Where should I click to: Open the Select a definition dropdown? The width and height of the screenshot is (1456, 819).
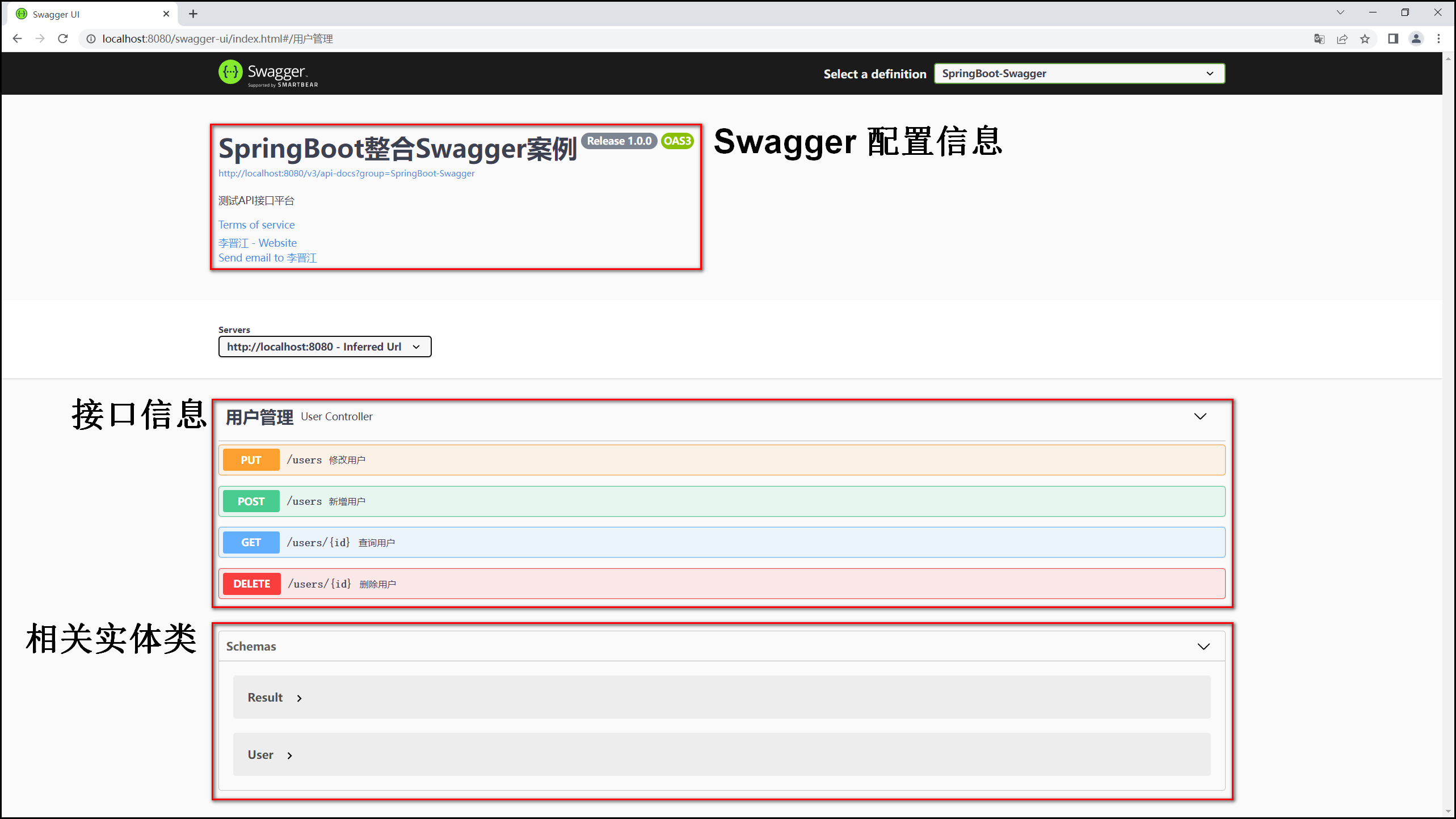pyautogui.click(x=1079, y=73)
